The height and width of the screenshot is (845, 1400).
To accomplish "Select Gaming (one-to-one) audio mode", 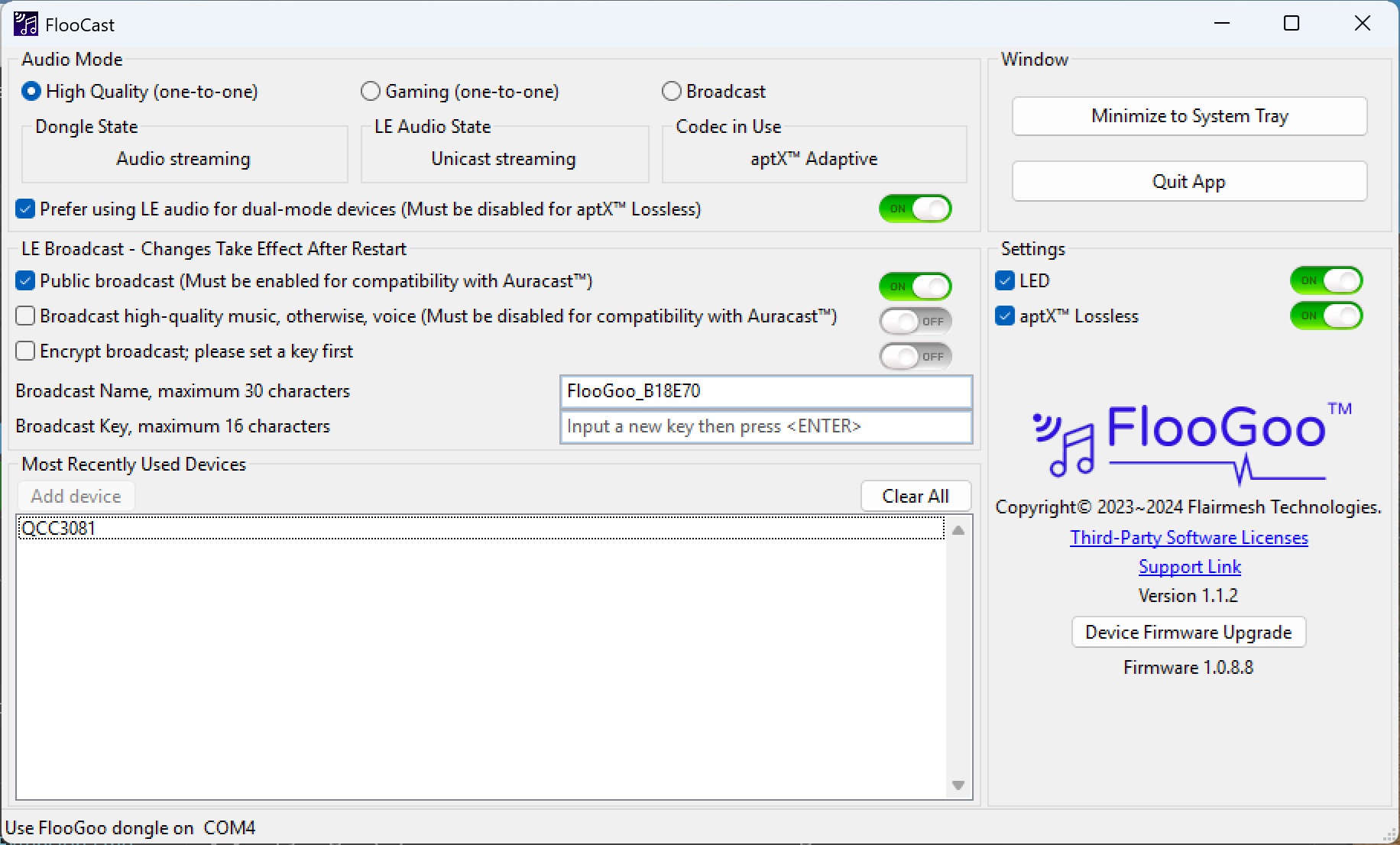I will (371, 92).
